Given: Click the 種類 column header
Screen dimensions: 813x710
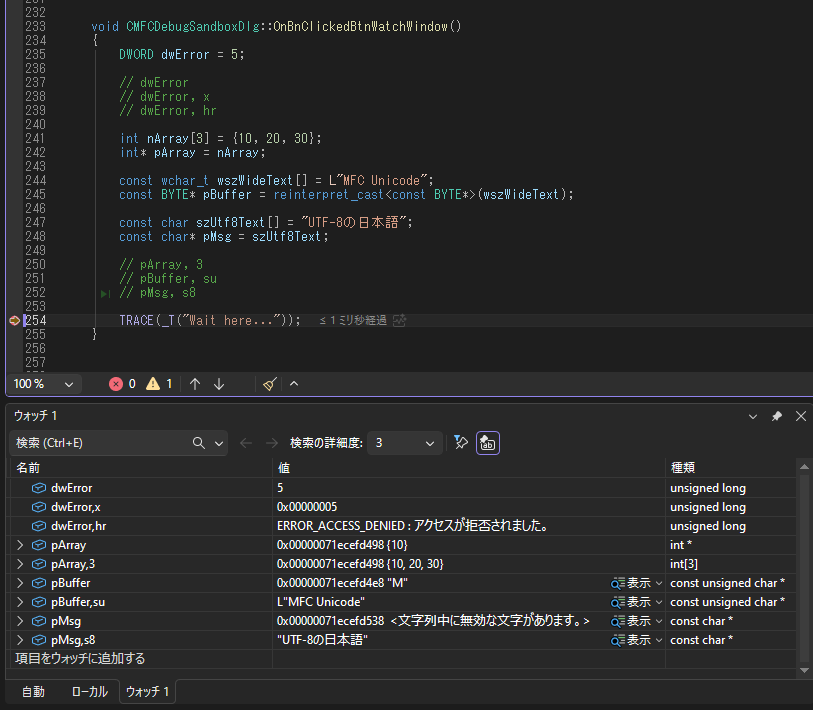Looking at the screenshot, I should pyautogui.click(x=731, y=468).
